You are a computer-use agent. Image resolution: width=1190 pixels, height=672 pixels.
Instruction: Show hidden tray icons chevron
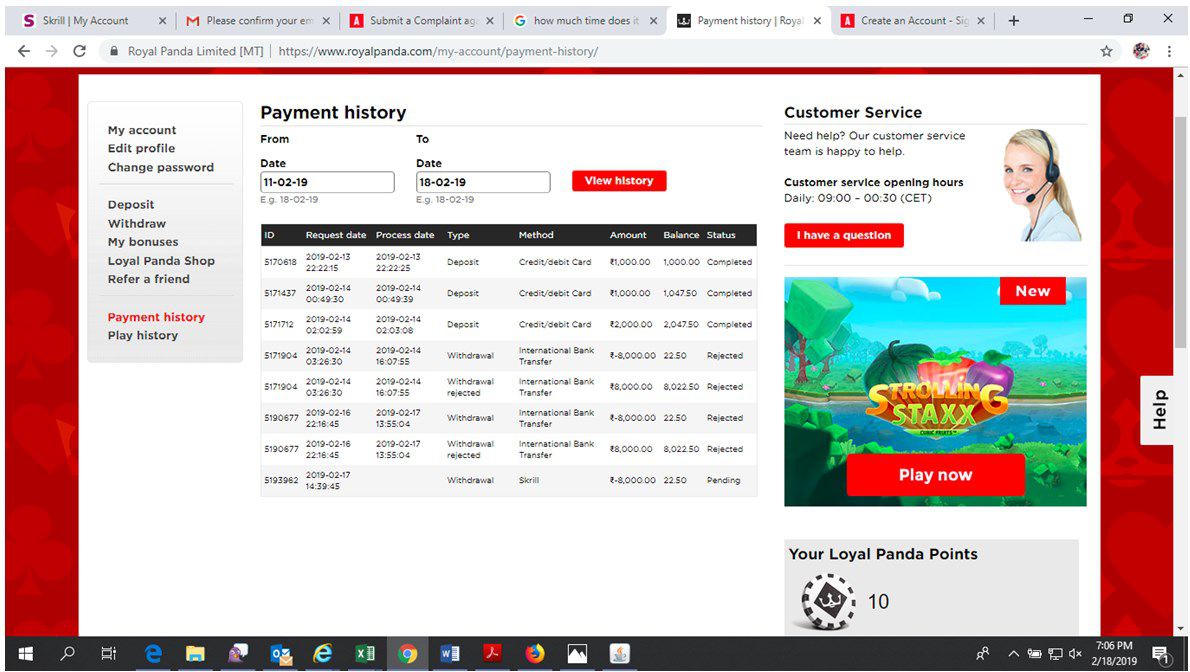(x=1013, y=653)
